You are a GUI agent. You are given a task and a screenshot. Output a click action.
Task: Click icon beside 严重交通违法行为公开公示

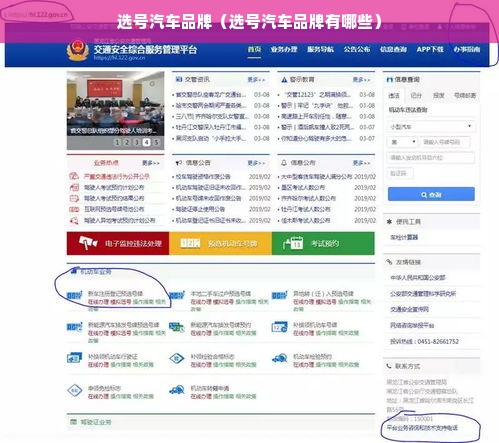click(x=74, y=176)
